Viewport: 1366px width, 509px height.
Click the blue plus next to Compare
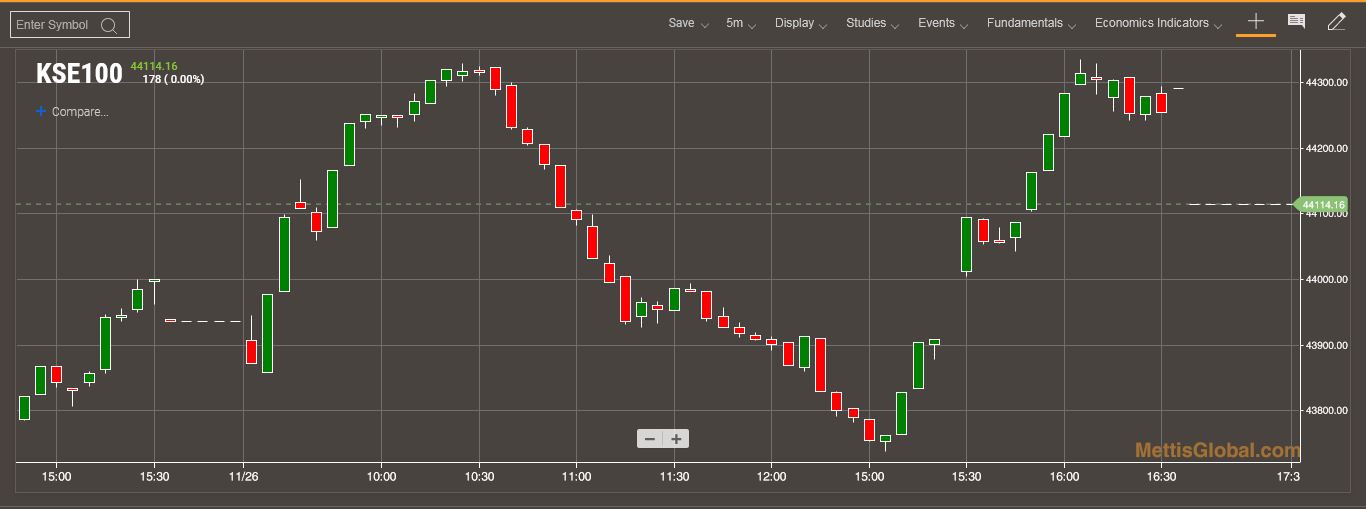pos(41,112)
